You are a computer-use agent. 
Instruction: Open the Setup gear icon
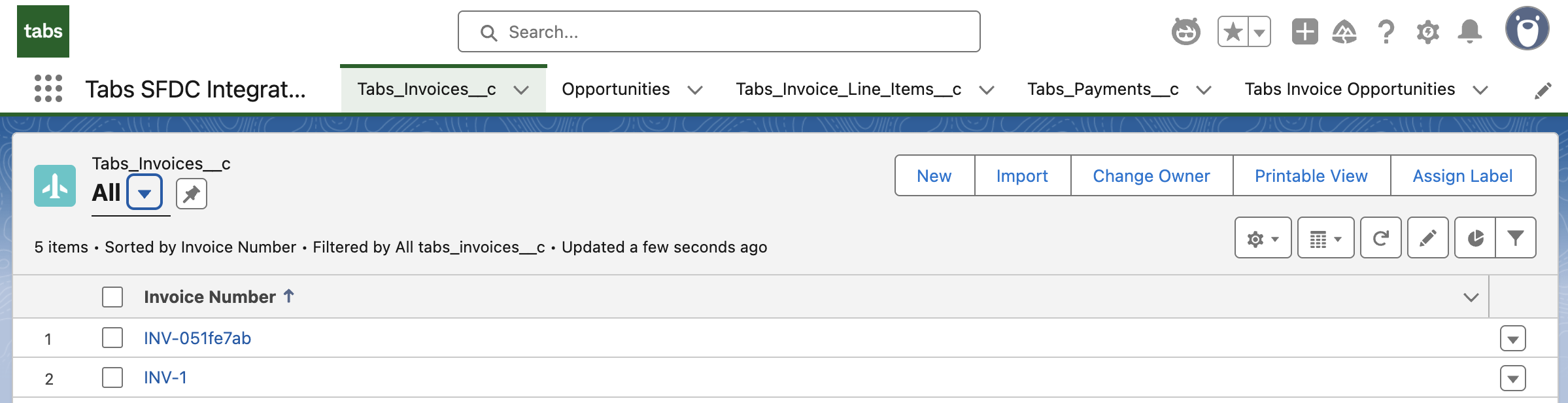(1427, 31)
